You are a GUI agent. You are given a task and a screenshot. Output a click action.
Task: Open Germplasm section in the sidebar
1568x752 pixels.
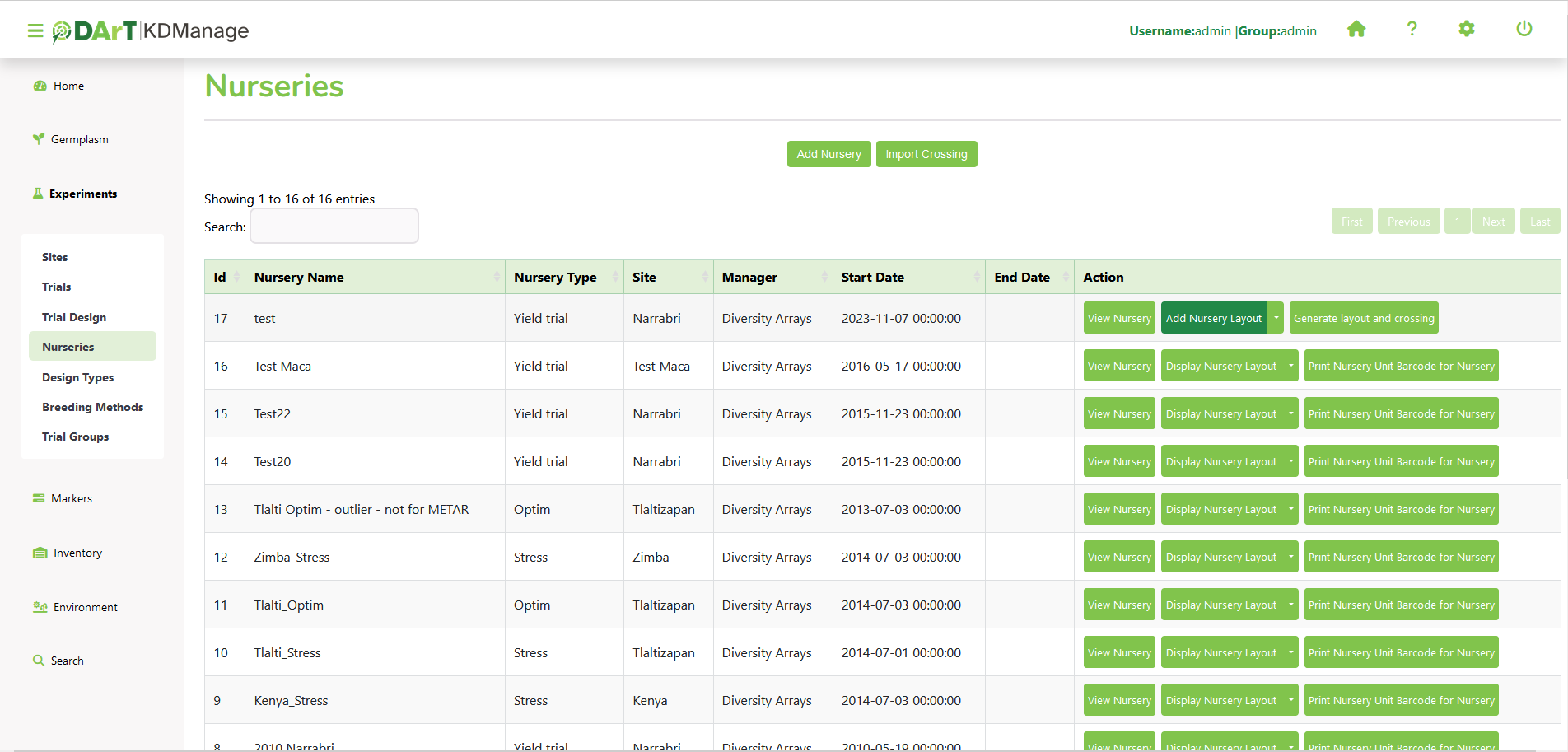click(79, 140)
